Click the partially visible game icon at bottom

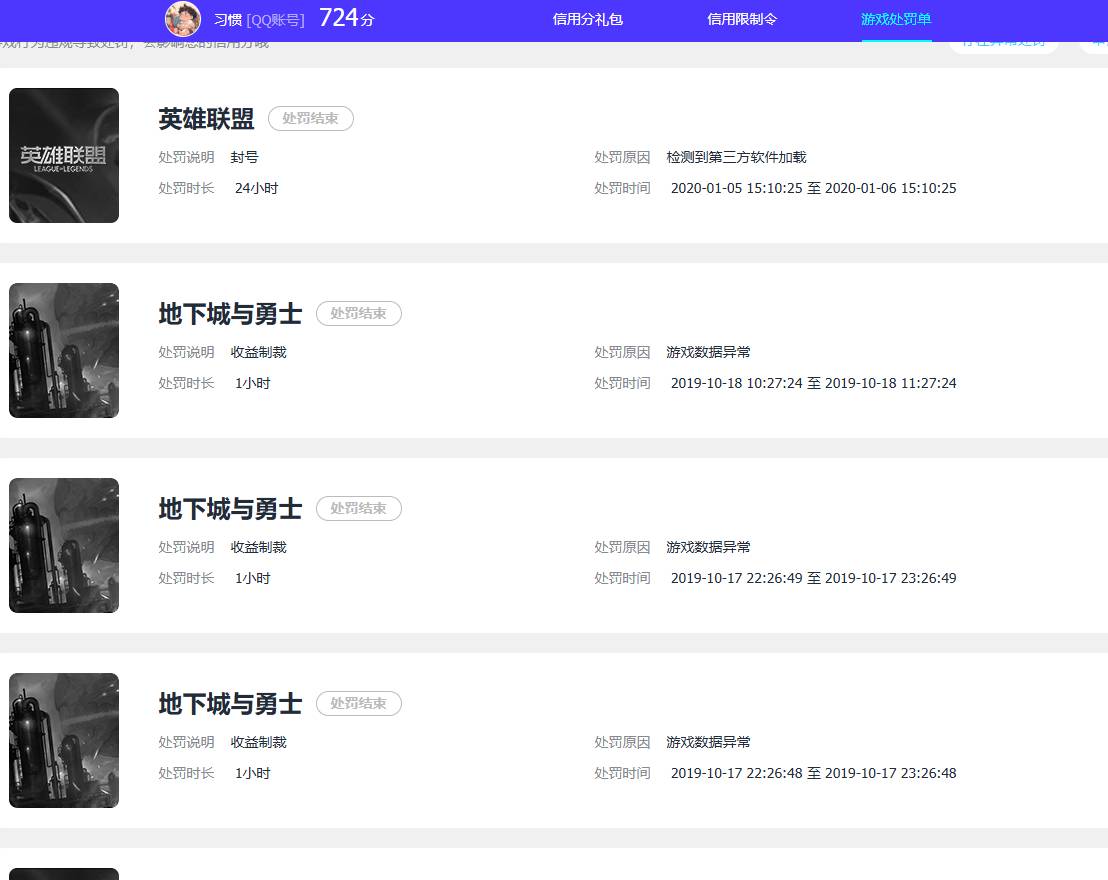(x=63, y=874)
